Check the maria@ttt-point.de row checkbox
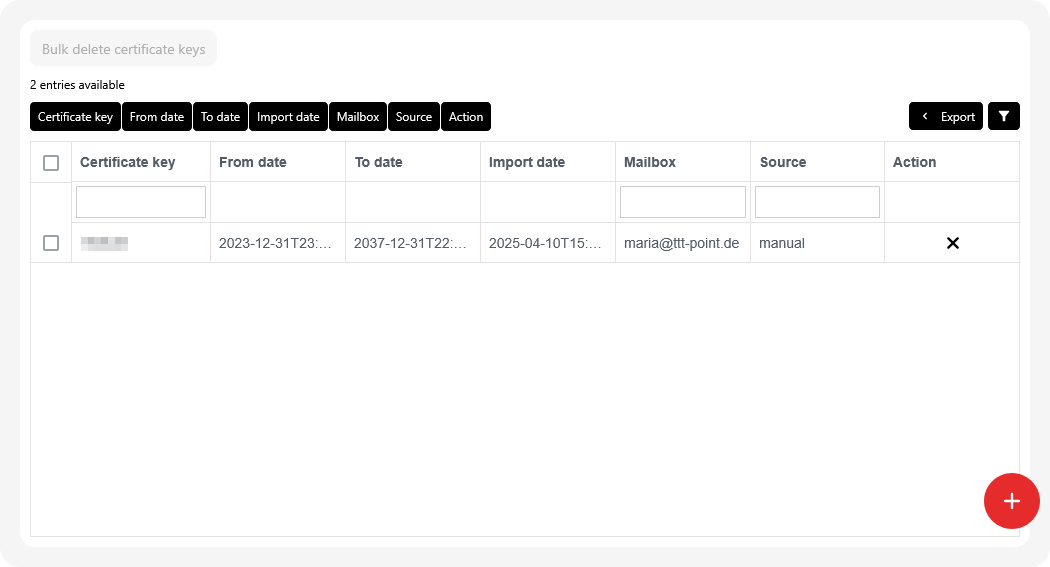This screenshot has height=567, width=1050. 51,243
